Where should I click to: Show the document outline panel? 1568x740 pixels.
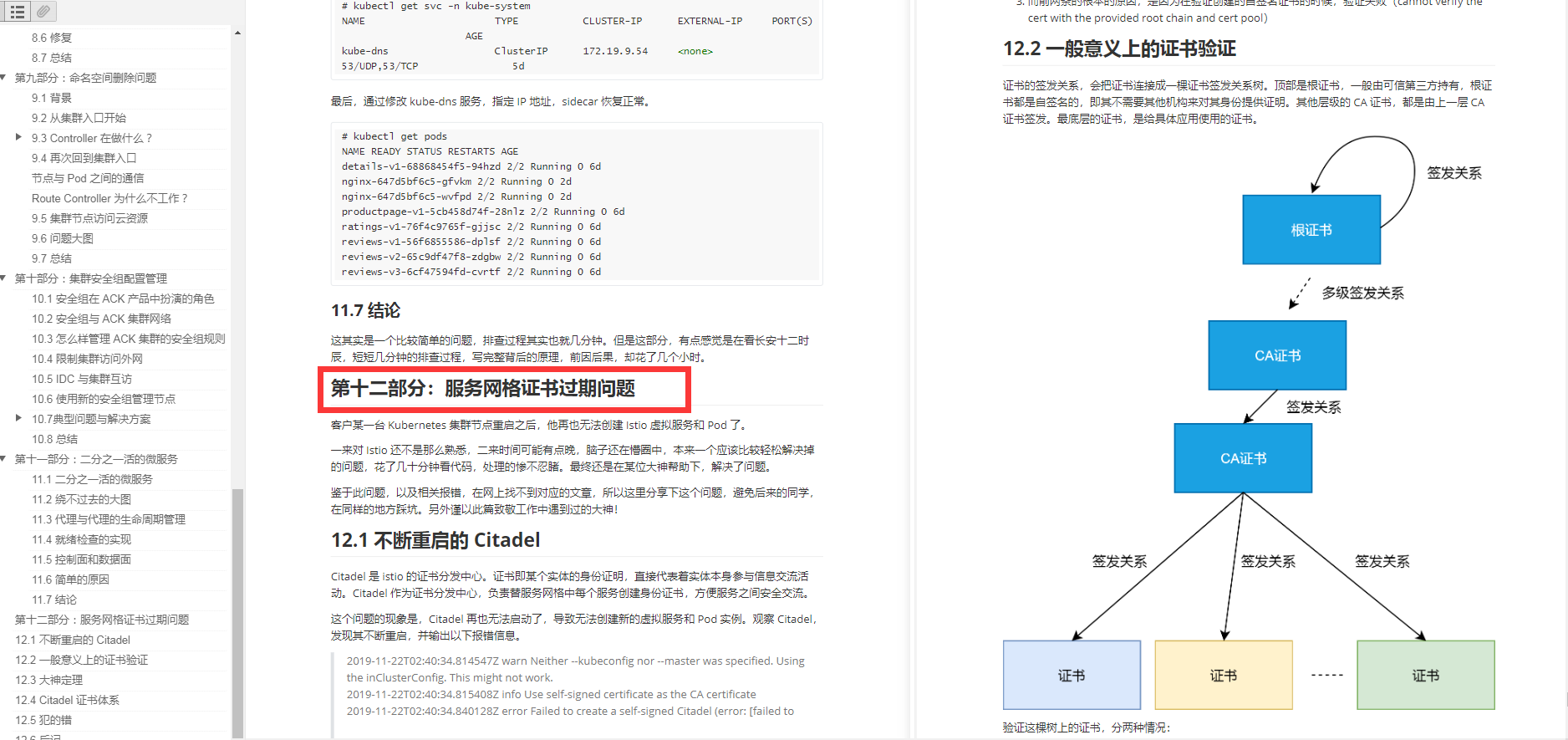pyautogui.click(x=17, y=12)
